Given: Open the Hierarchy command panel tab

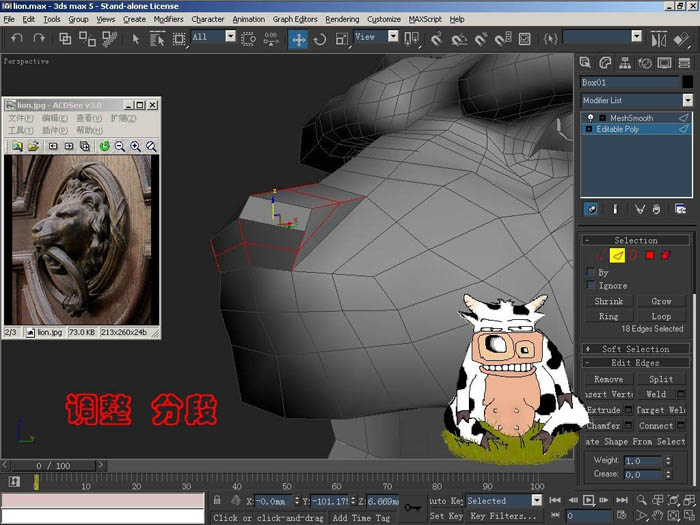Looking at the screenshot, I should [x=625, y=63].
